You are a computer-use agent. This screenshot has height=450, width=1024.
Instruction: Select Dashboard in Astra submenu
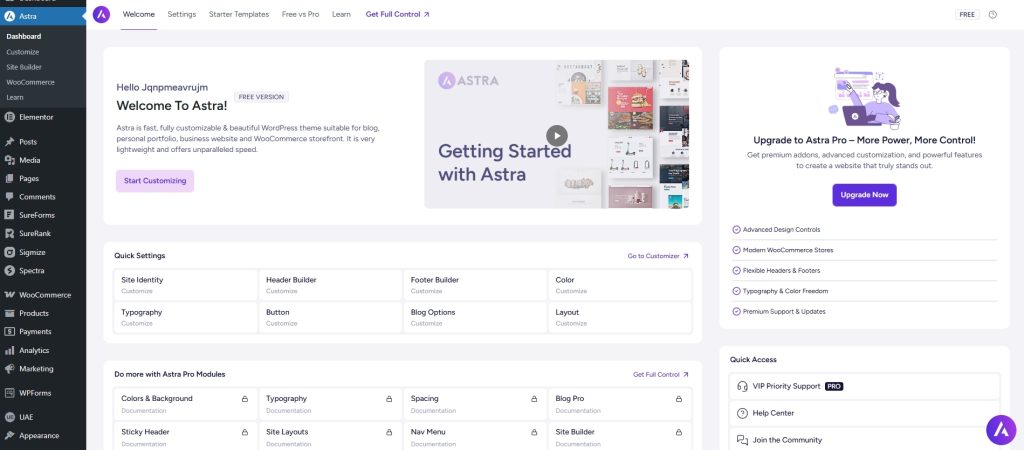coord(24,37)
